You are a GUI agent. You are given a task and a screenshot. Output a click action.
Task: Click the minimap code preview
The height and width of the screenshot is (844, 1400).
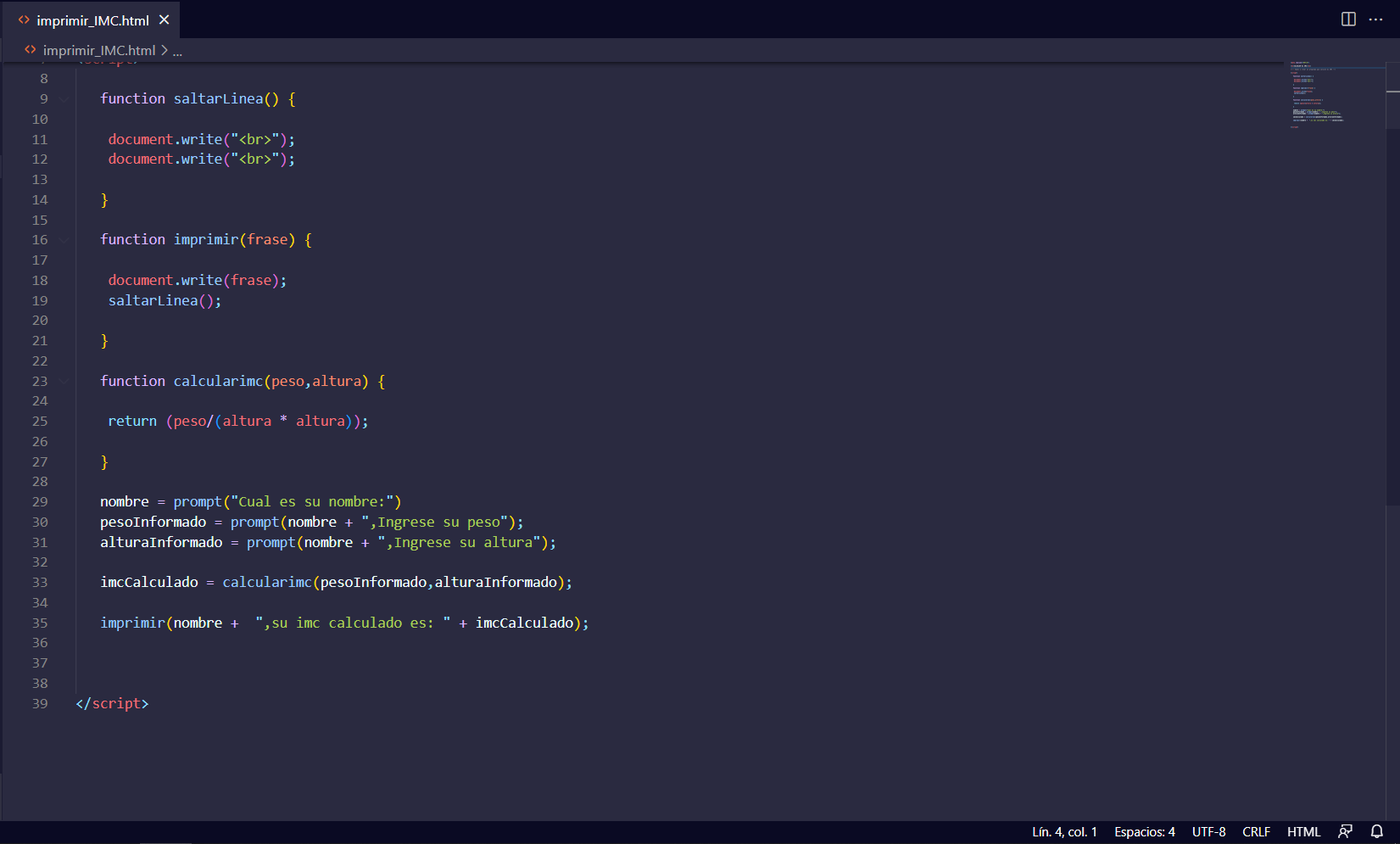pos(1319,93)
